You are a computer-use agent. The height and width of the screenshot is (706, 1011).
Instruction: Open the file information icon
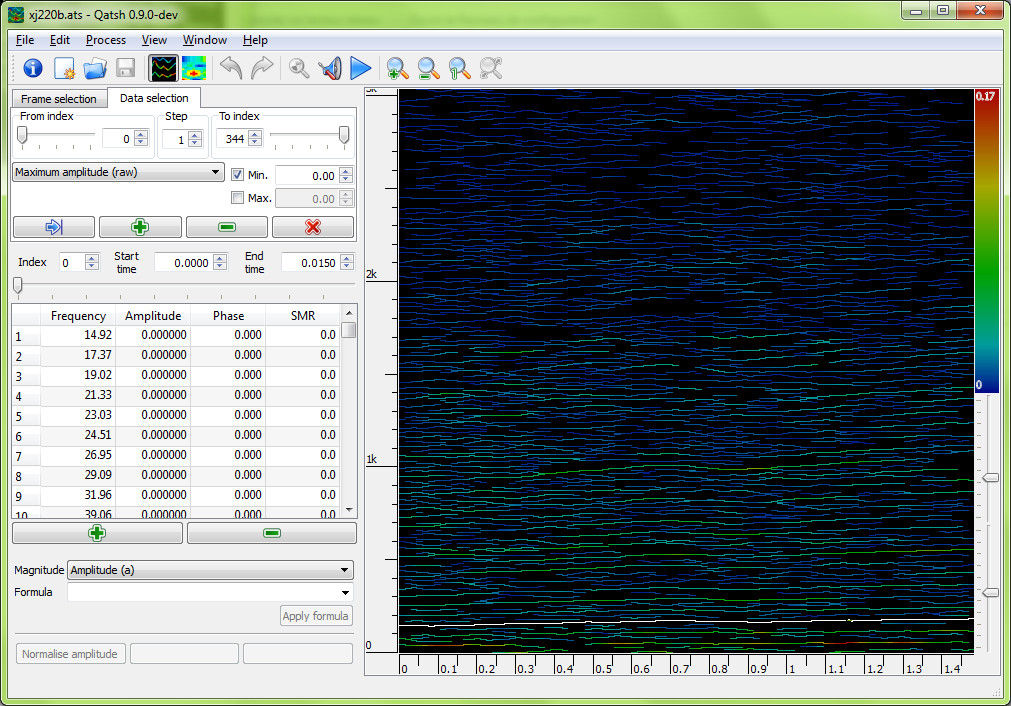(x=33, y=68)
